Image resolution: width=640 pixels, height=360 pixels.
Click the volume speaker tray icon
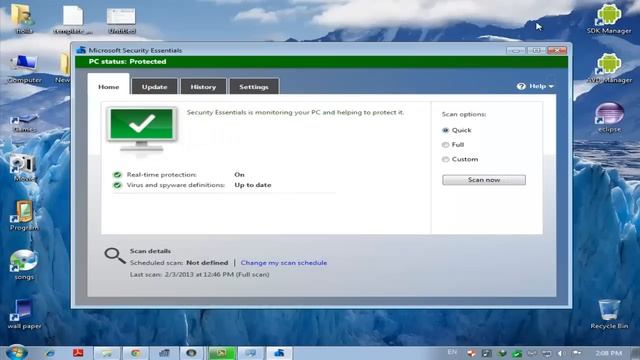(x=561, y=353)
